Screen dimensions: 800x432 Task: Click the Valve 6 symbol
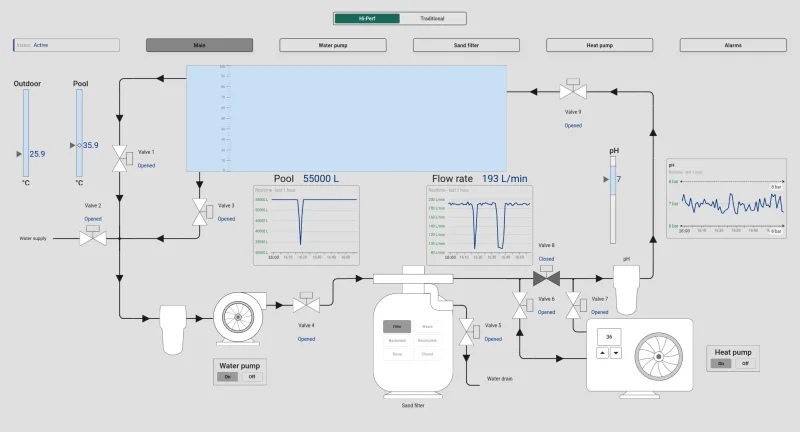[522, 306]
